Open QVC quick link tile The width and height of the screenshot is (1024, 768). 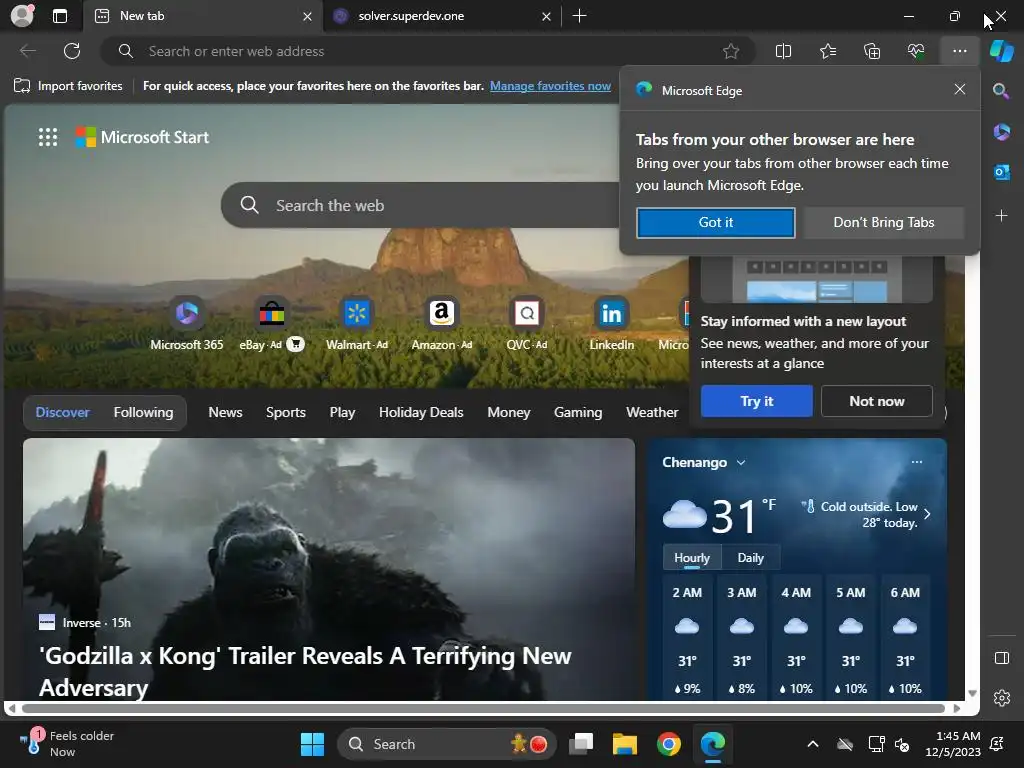[x=526, y=324]
